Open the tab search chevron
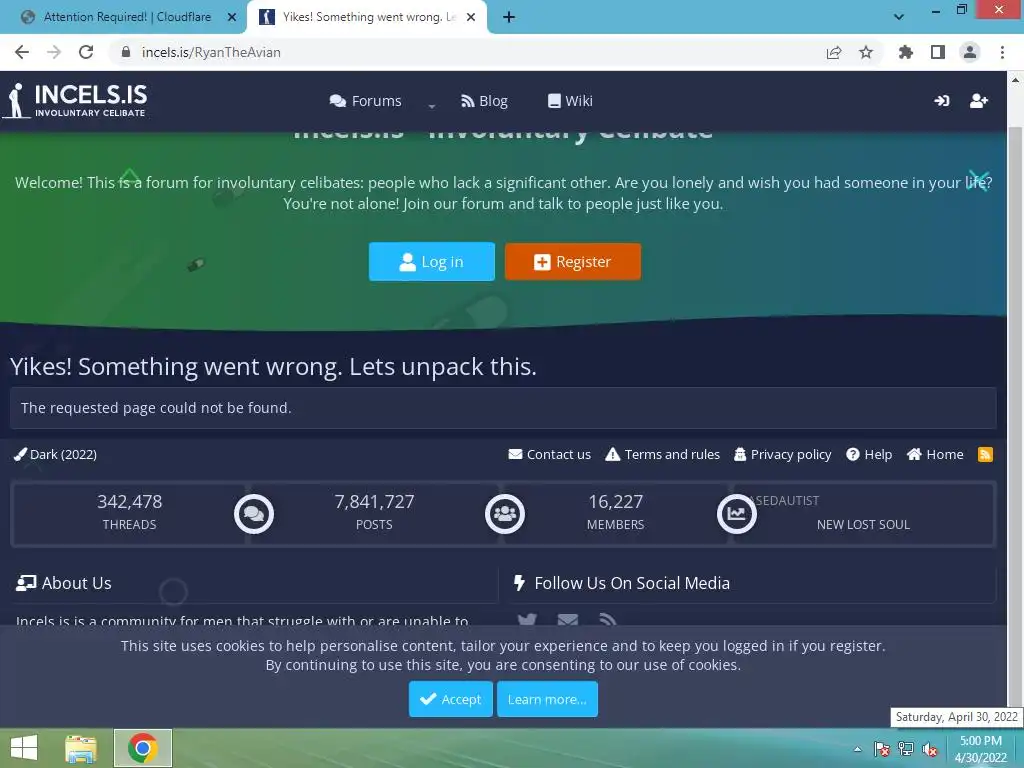1024x768 pixels. (x=899, y=17)
